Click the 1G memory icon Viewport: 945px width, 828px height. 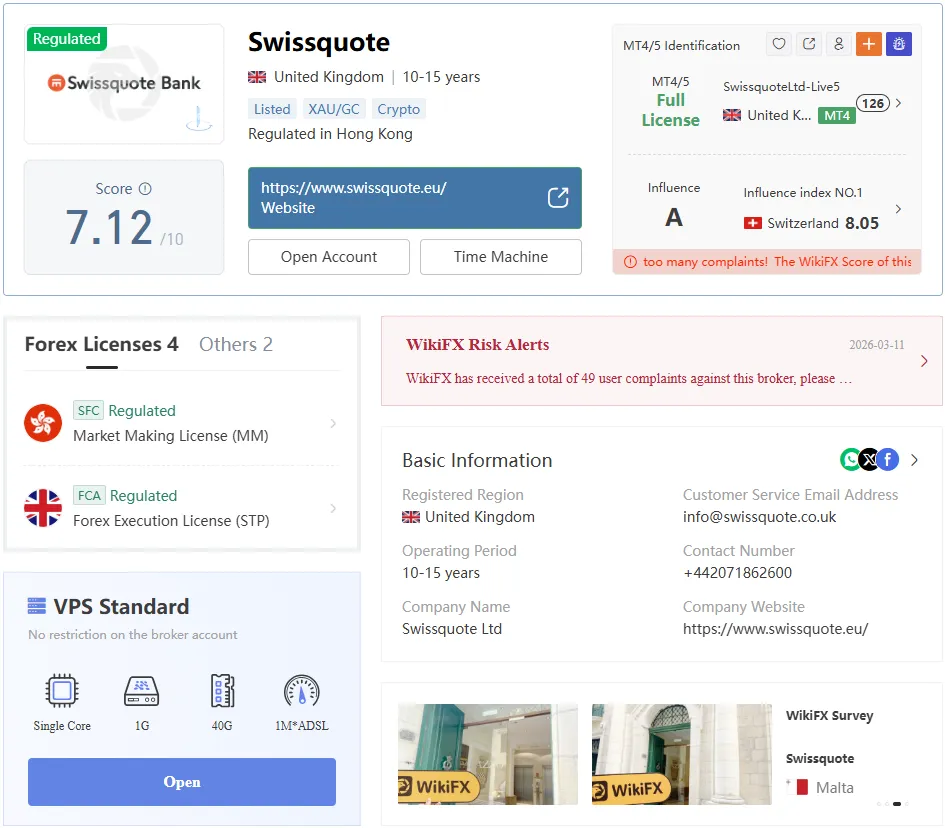142,691
